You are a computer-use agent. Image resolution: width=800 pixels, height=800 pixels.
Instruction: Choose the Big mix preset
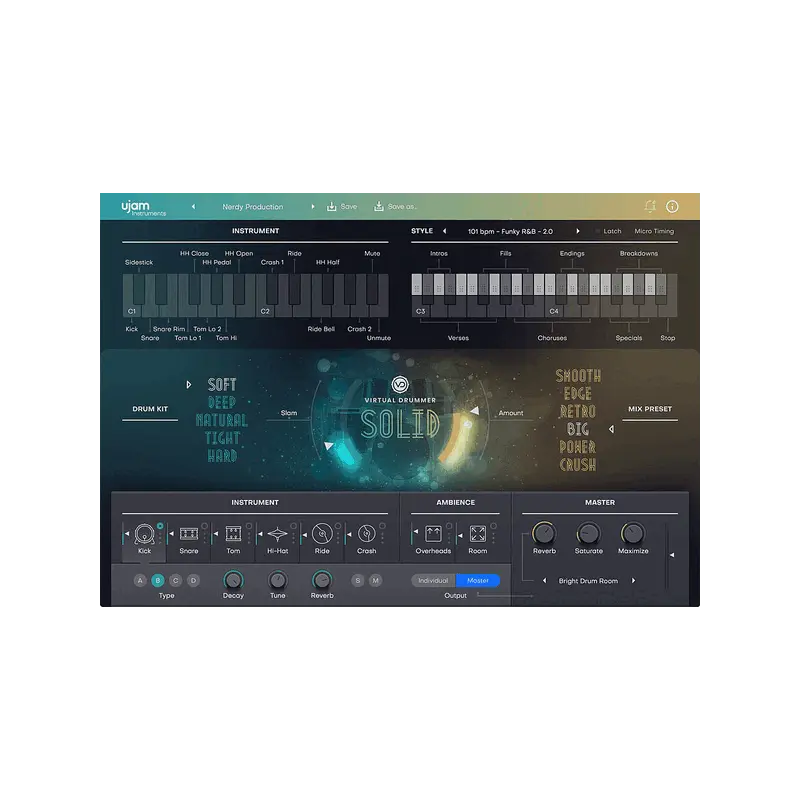(578, 430)
